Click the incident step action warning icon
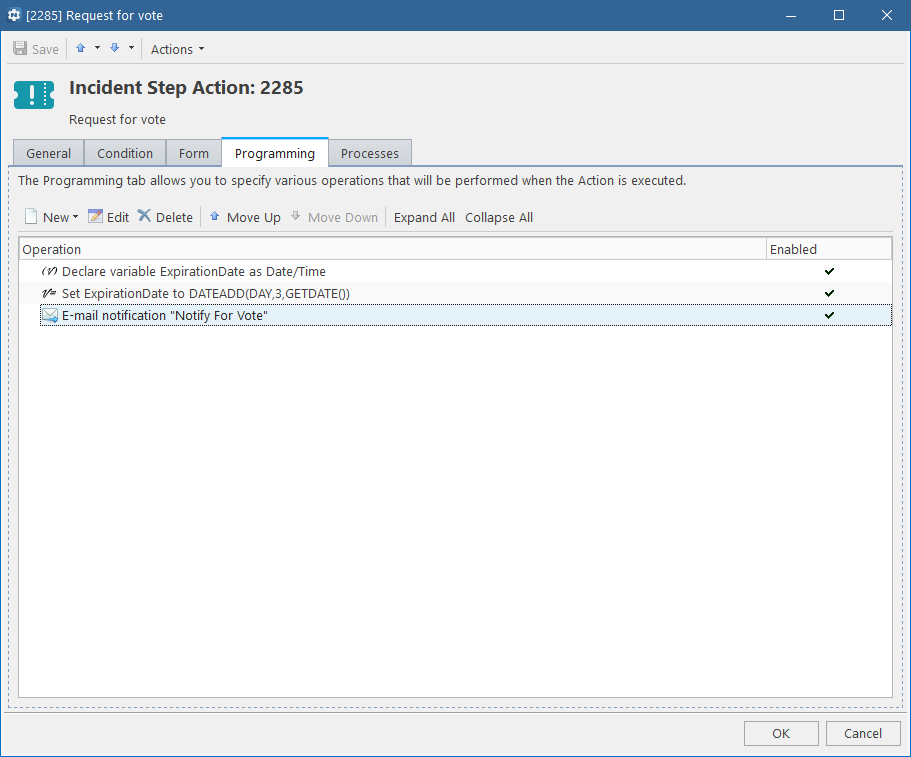This screenshot has height=757, width=911. (x=33, y=95)
